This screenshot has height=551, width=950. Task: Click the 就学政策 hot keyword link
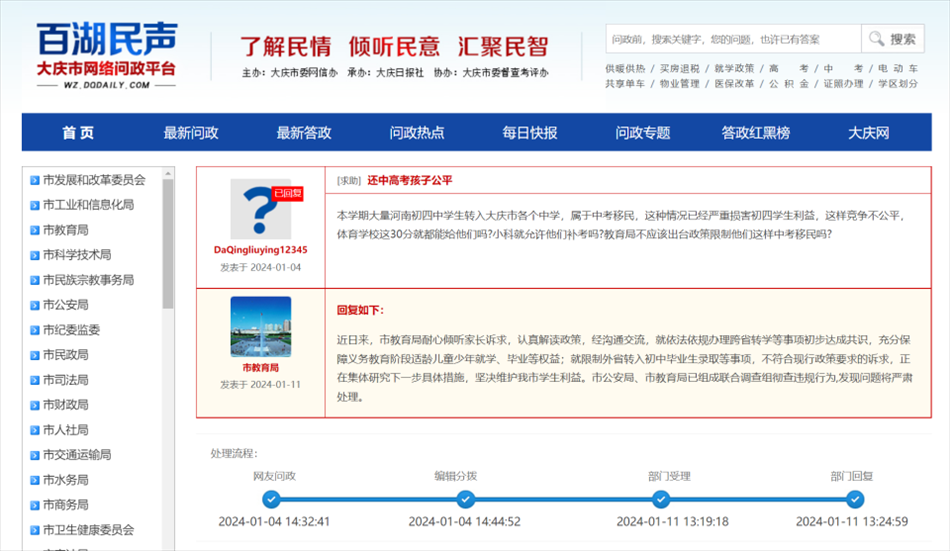[x=734, y=68]
